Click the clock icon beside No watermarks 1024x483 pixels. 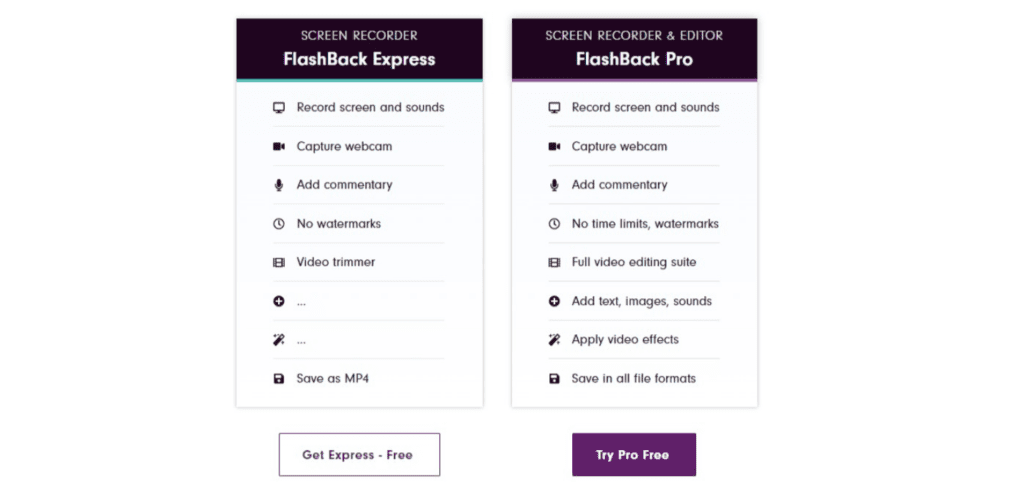(279, 224)
